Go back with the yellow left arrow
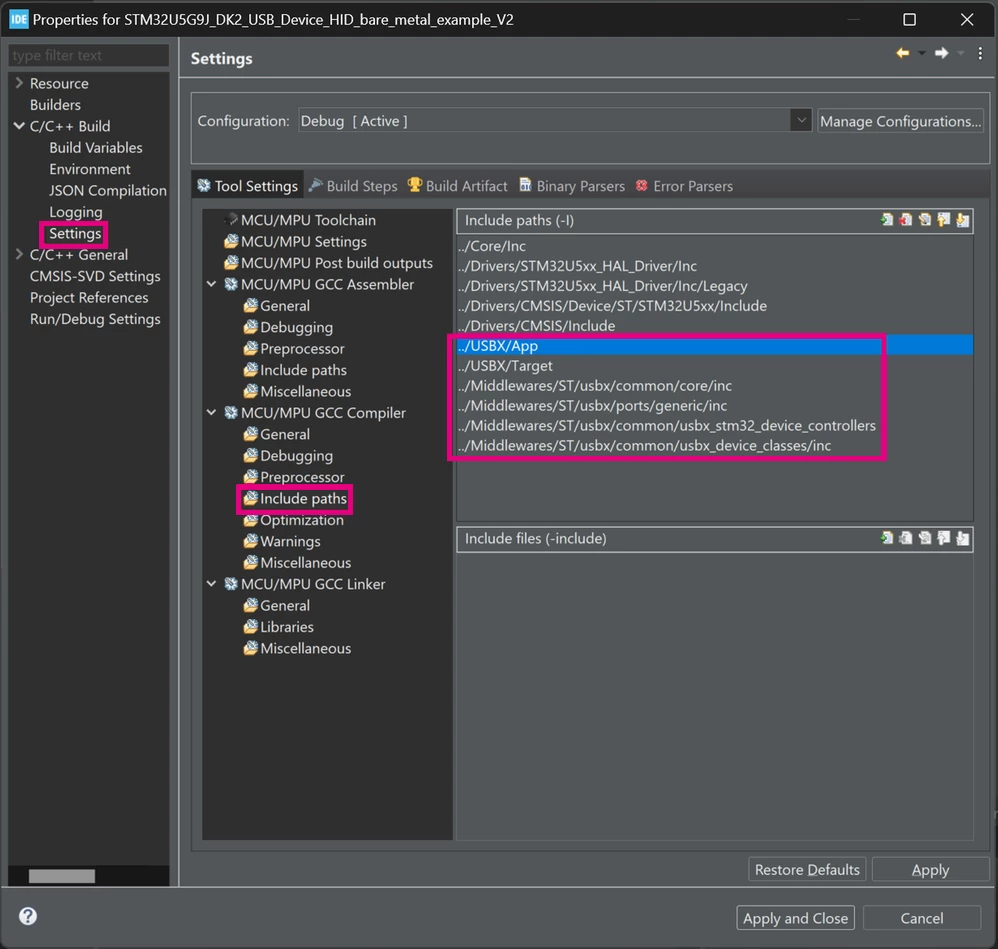 pyautogui.click(x=903, y=53)
